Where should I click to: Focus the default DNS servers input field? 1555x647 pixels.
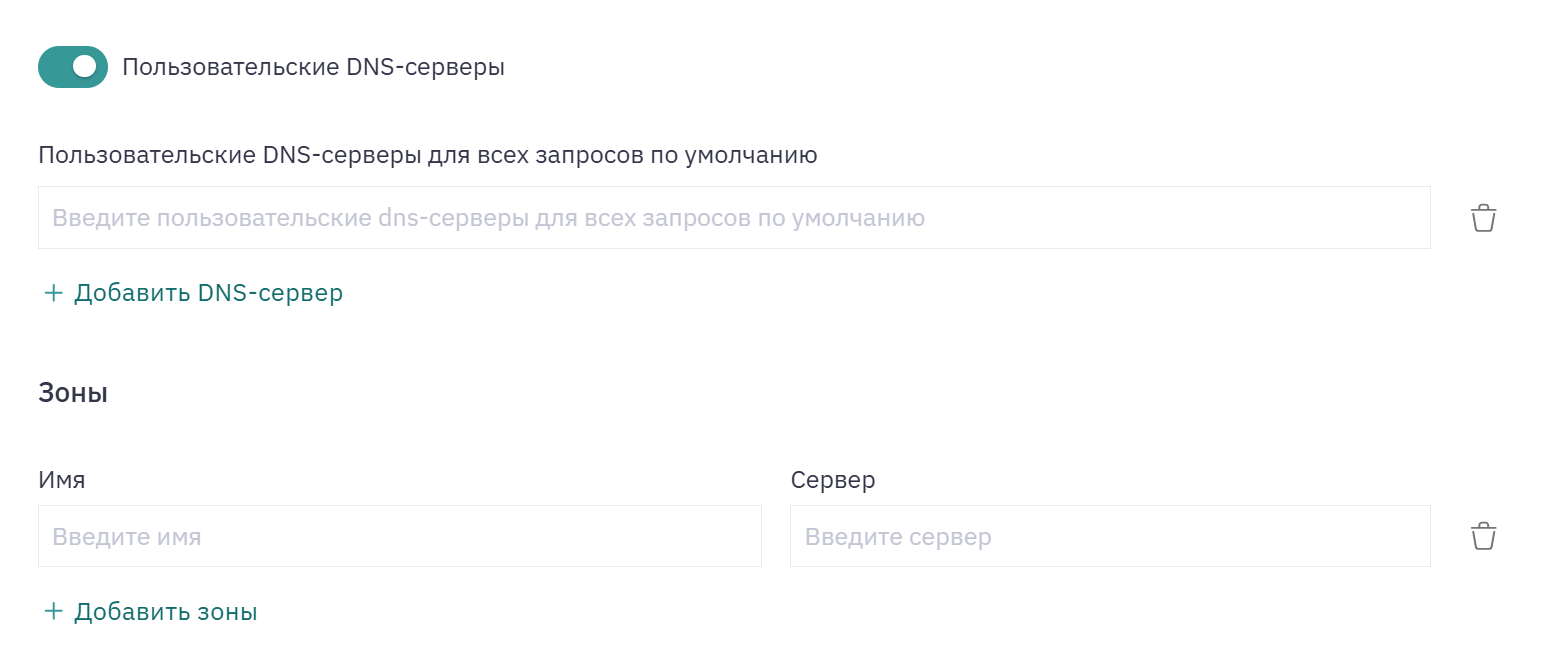(x=734, y=217)
